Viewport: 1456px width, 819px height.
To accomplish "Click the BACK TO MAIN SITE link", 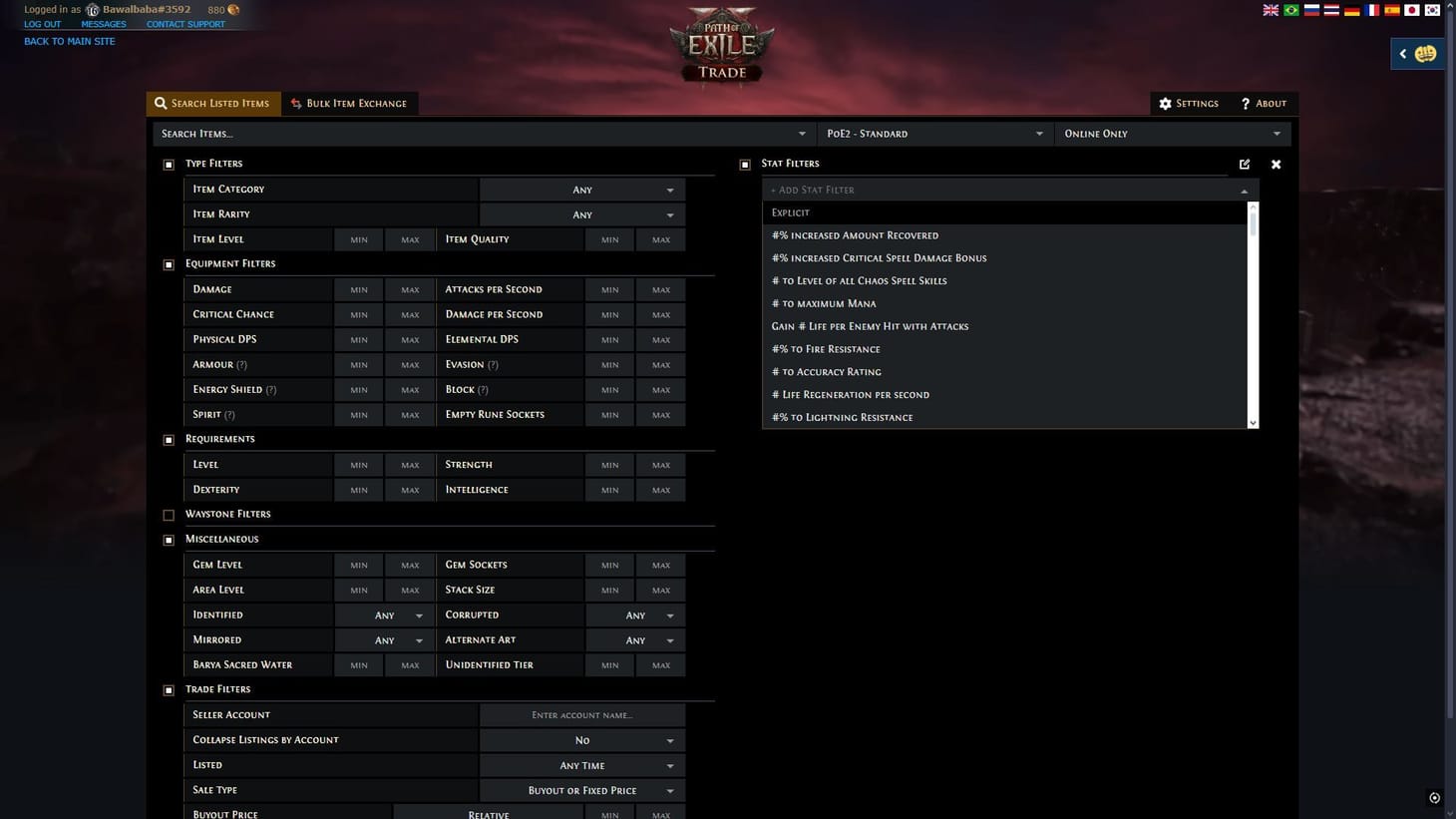I will 68,41.
